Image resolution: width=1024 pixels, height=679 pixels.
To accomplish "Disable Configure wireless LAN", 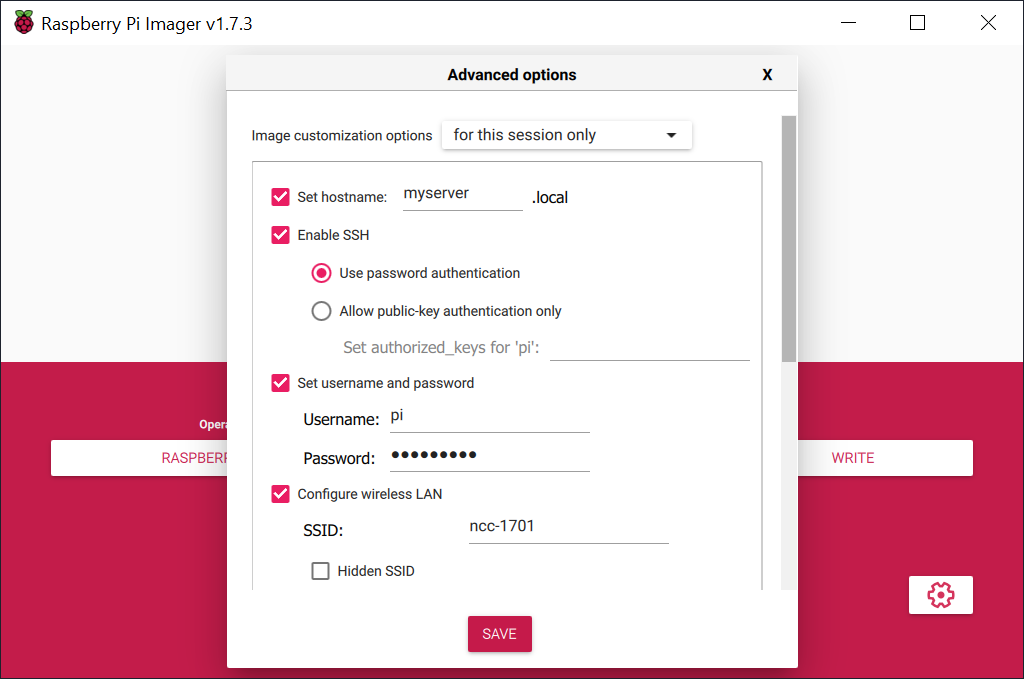I will click(280, 493).
